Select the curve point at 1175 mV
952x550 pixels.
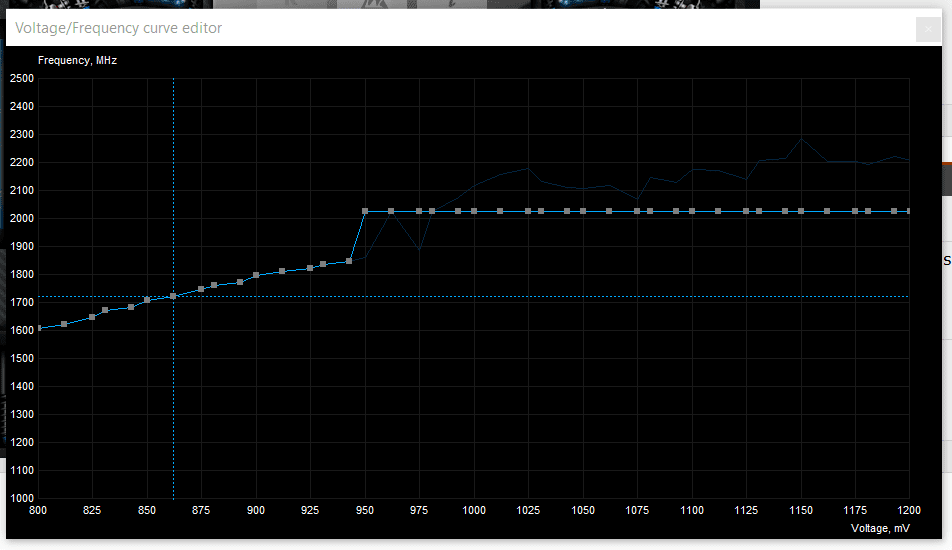[x=855, y=211]
